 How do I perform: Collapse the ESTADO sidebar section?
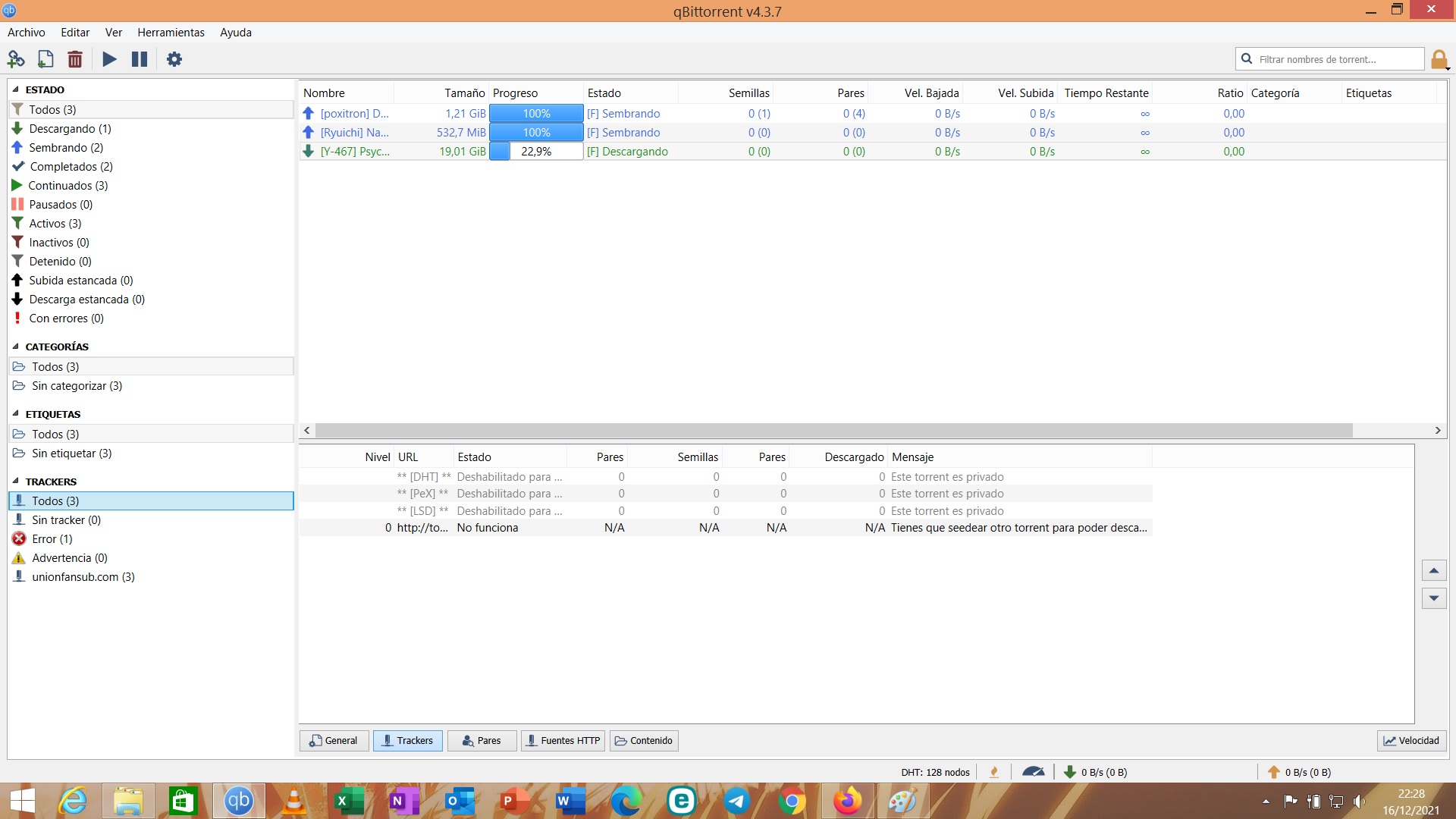pyautogui.click(x=16, y=89)
